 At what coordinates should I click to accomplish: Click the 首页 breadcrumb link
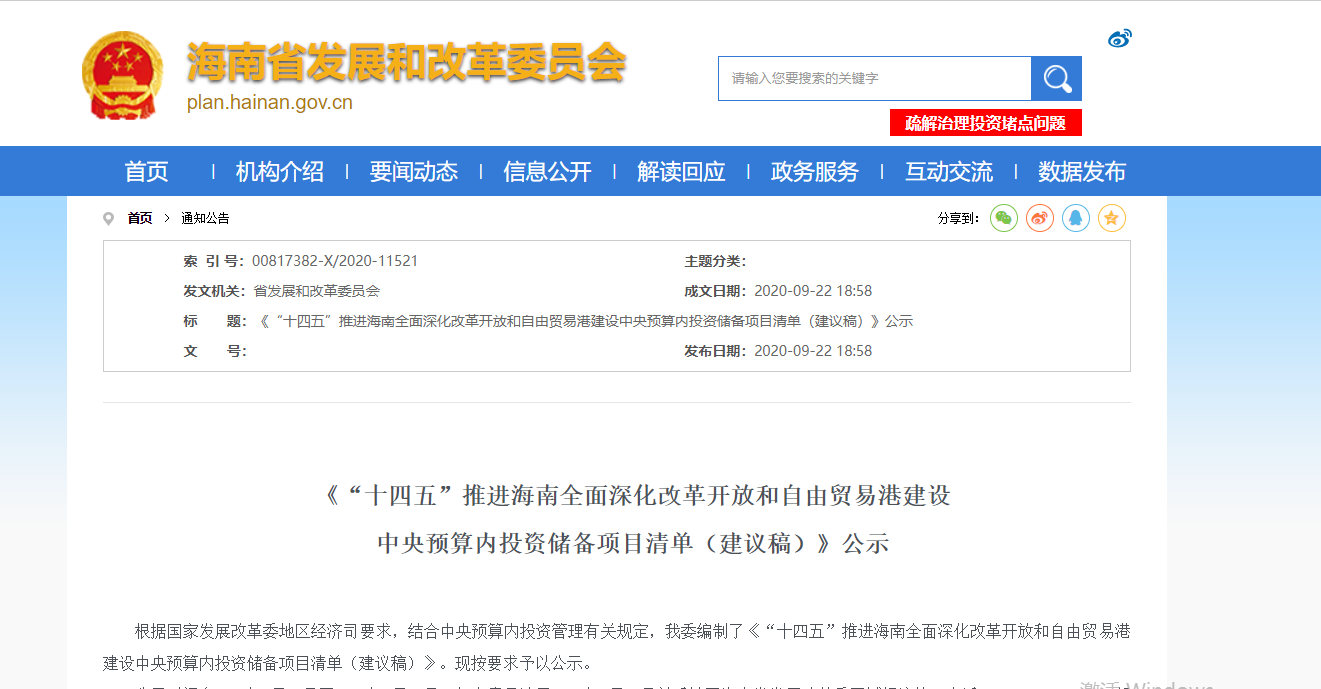point(140,218)
